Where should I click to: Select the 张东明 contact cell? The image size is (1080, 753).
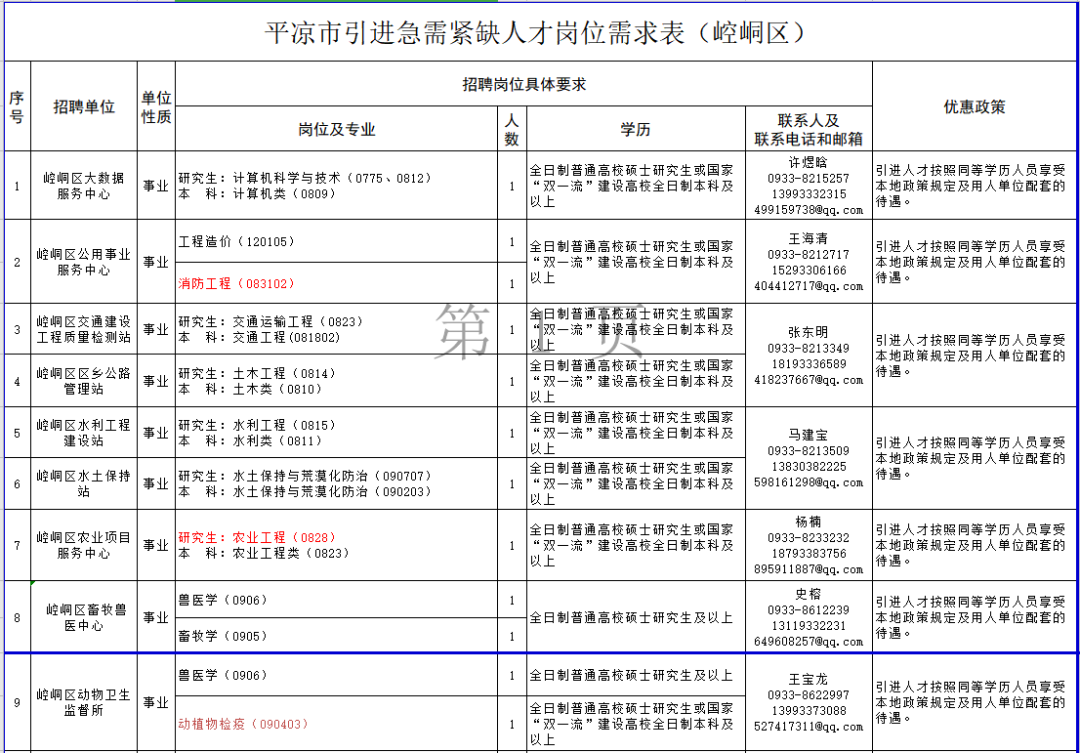tap(809, 355)
